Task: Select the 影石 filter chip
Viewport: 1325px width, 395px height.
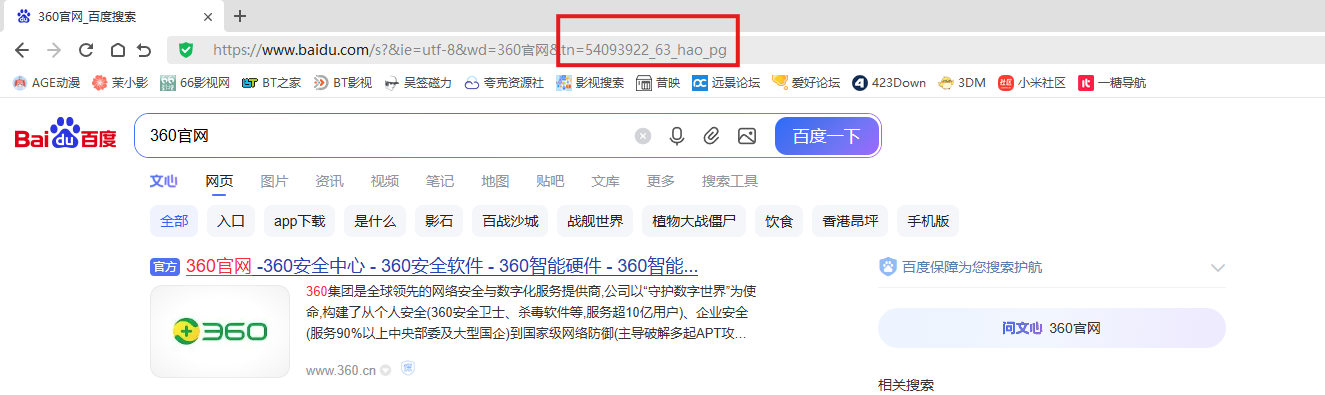Action: (439, 221)
